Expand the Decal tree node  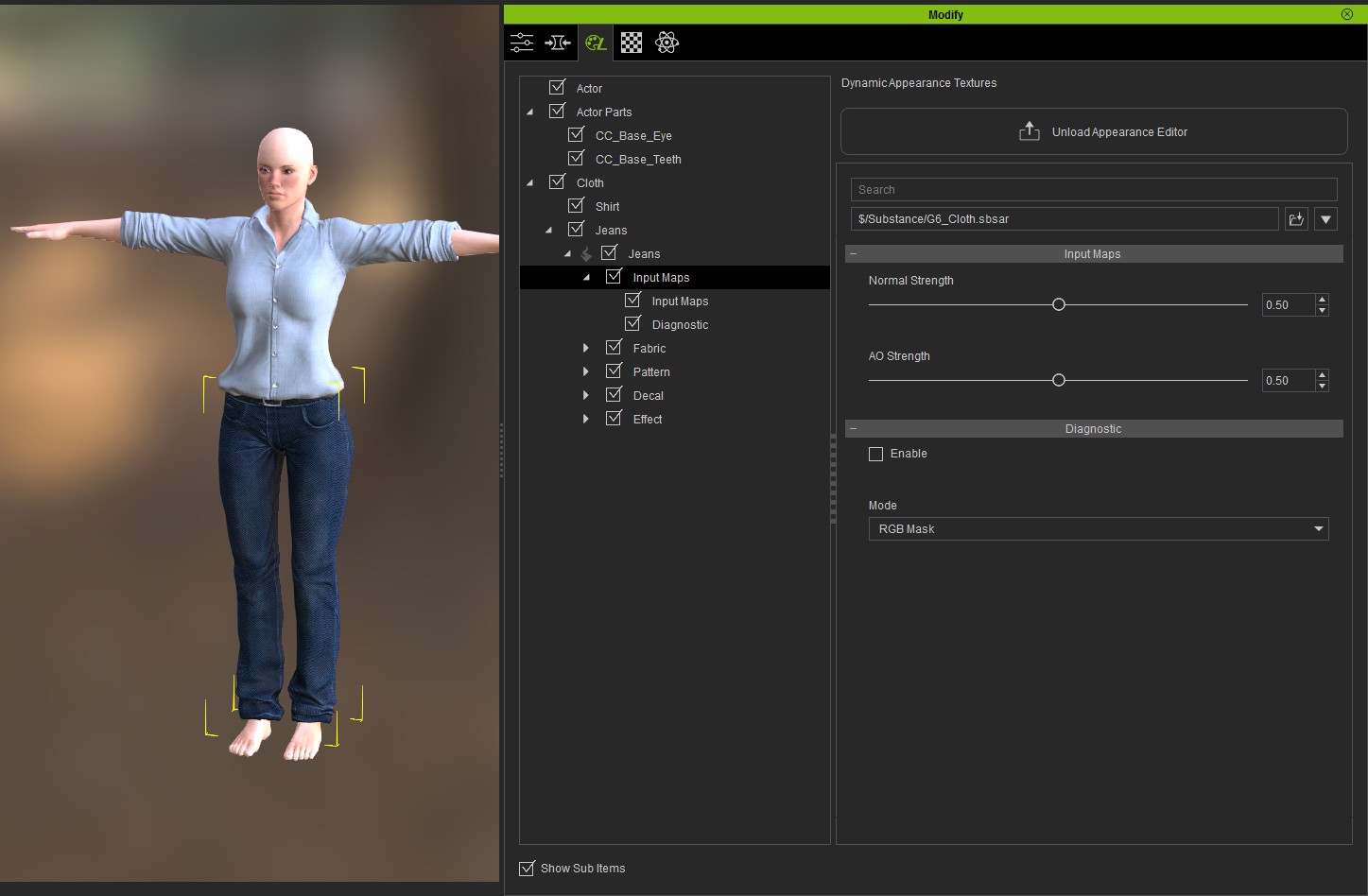pyautogui.click(x=586, y=396)
